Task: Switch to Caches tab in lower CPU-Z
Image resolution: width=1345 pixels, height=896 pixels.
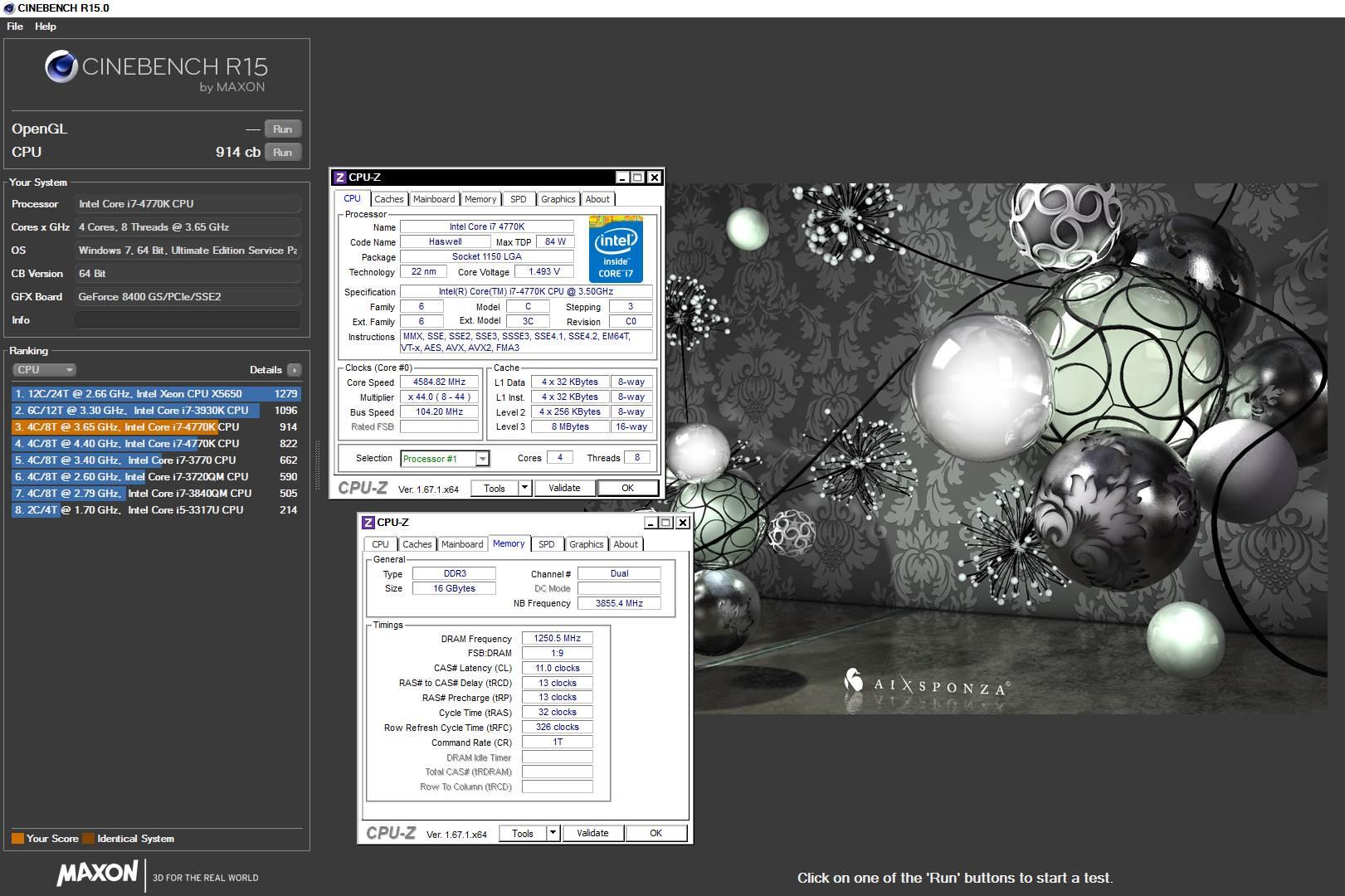Action: (417, 544)
